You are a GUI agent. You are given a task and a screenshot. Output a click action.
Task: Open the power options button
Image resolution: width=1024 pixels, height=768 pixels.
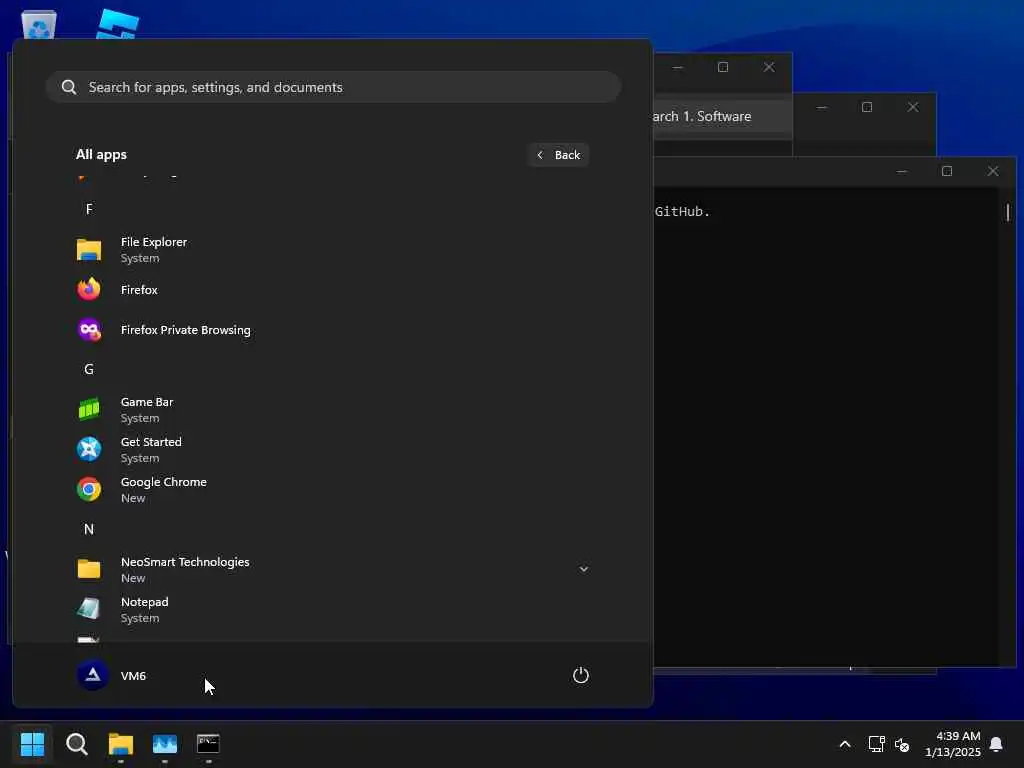581,675
